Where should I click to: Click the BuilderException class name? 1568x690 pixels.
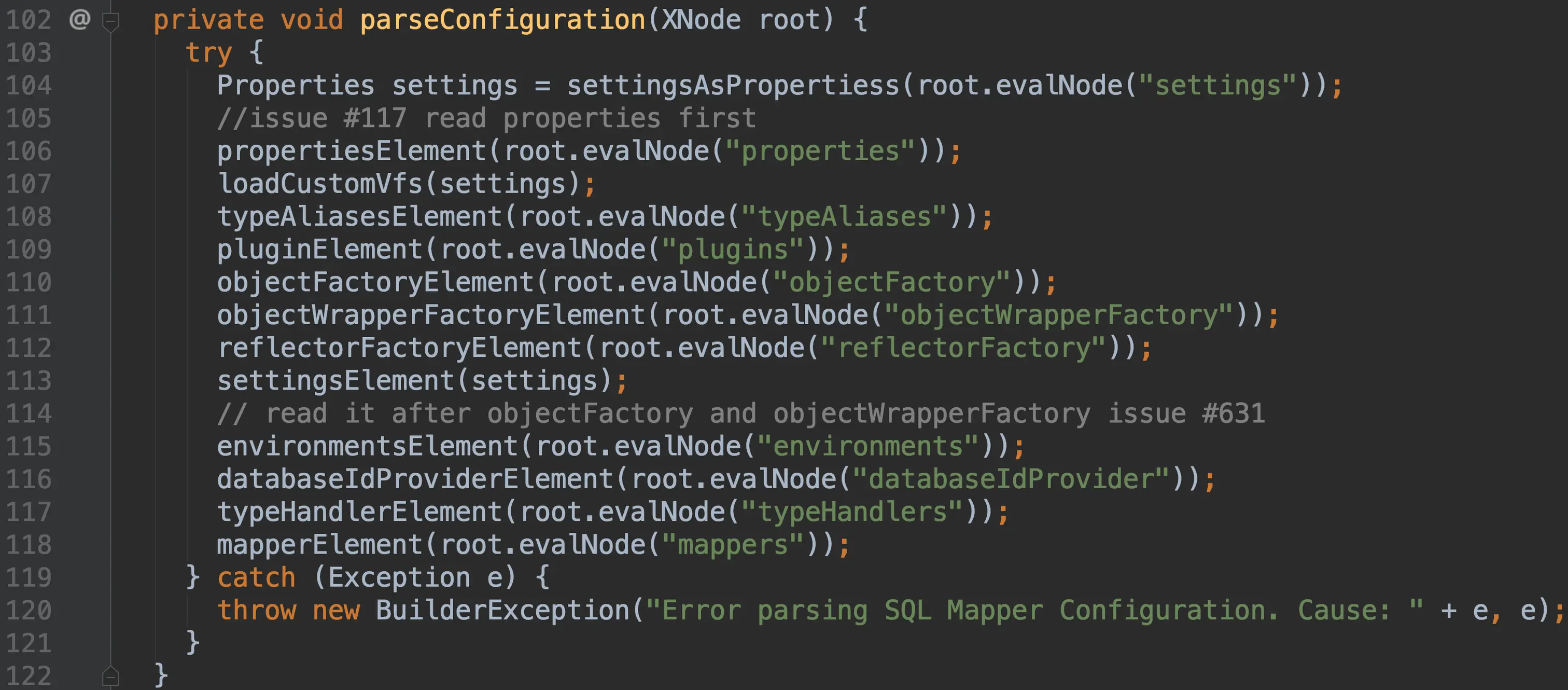tap(502, 610)
